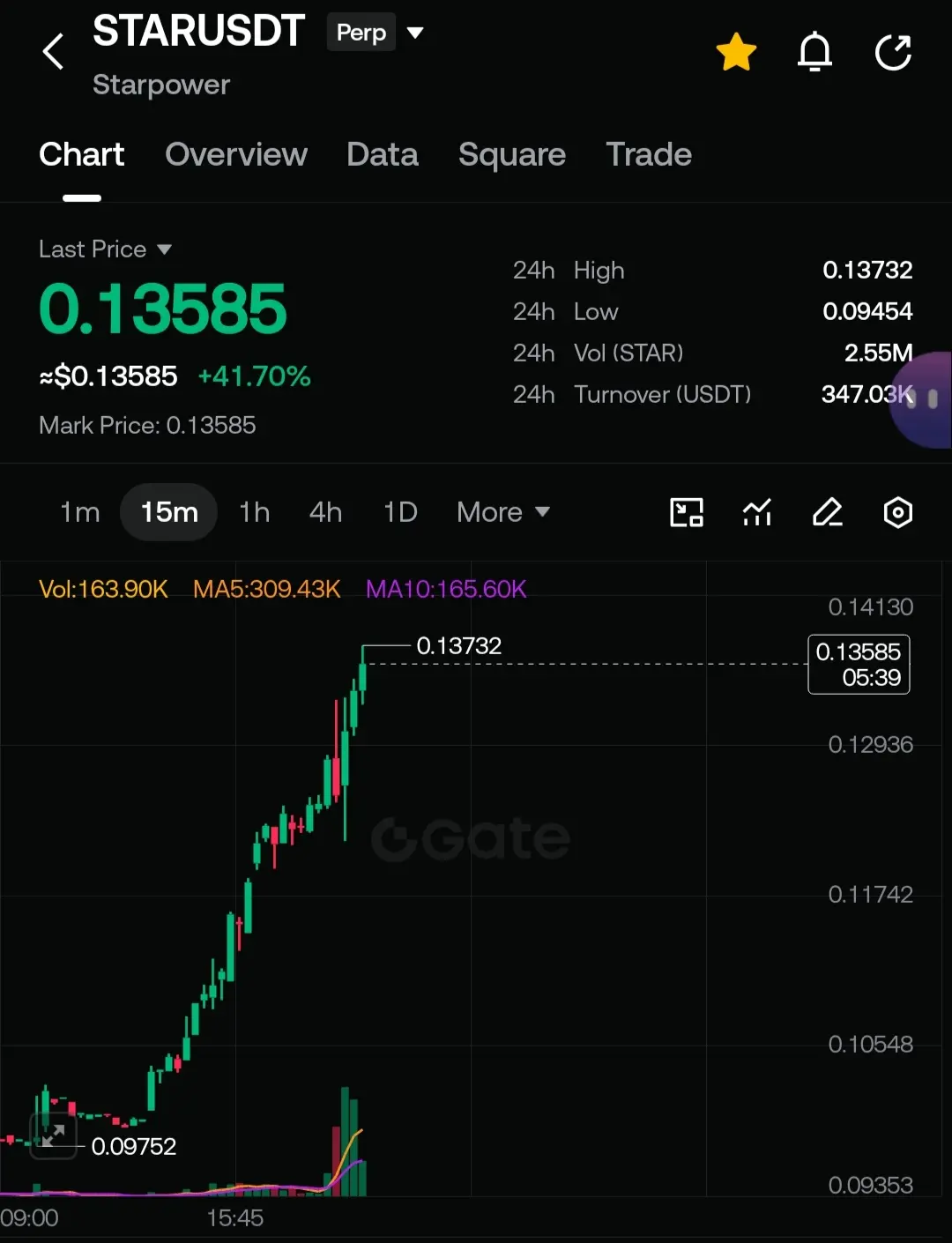Image resolution: width=952 pixels, height=1243 pixels.
Task: Tap the 0.14130 price axis label
Action: click(870, 607)
